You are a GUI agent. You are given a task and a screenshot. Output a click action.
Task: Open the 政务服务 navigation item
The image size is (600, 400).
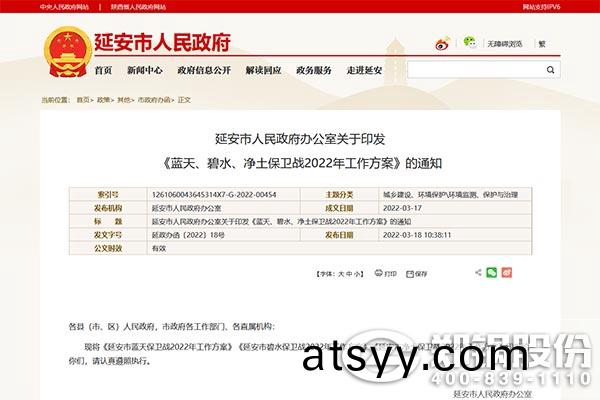click(x=314, y=70)
